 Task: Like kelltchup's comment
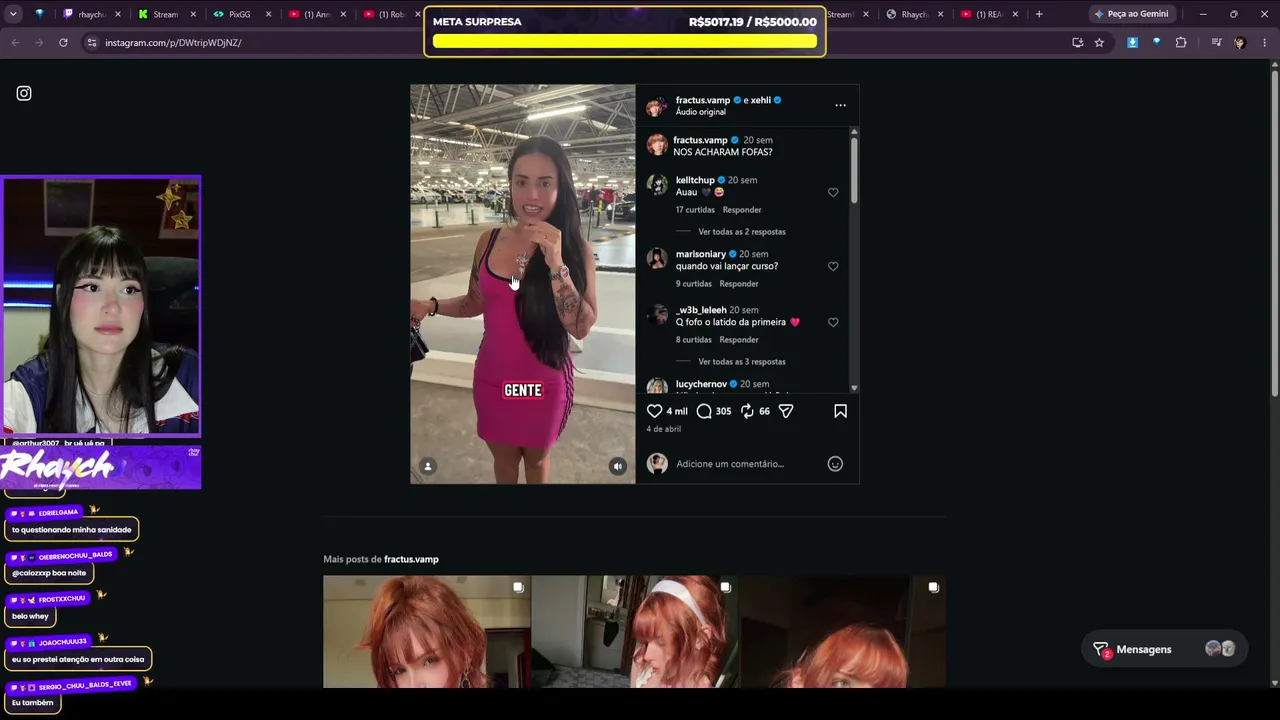click(833, 192)
